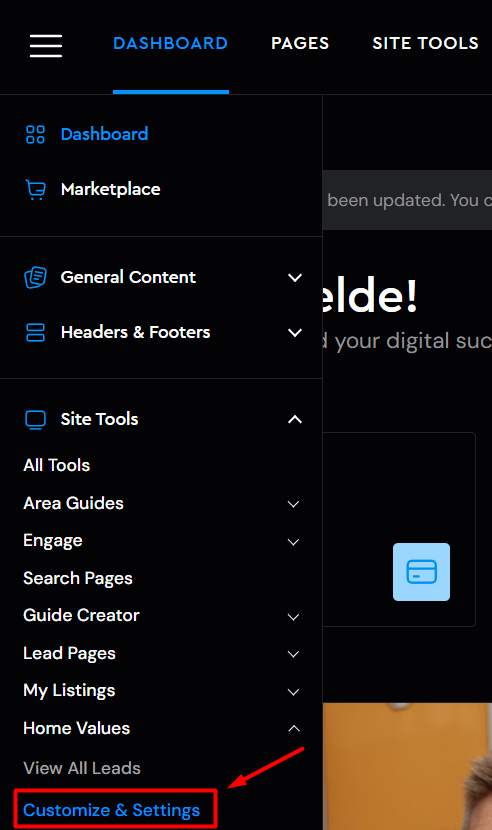Click the Site Tools monitor icon
Screen dimensions: 492x830
point(35,420)
